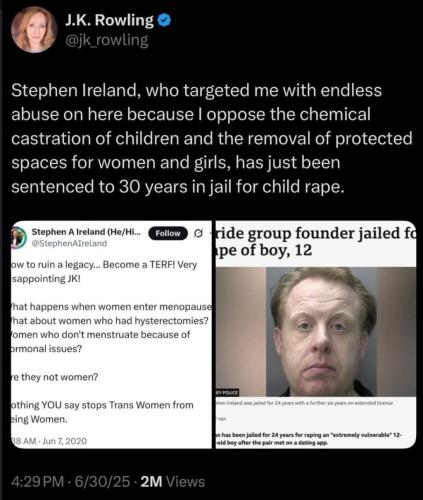Screen dimensions: 423x500
Task: Click the blue verified checkmark badge
Action: coord(164,20)
